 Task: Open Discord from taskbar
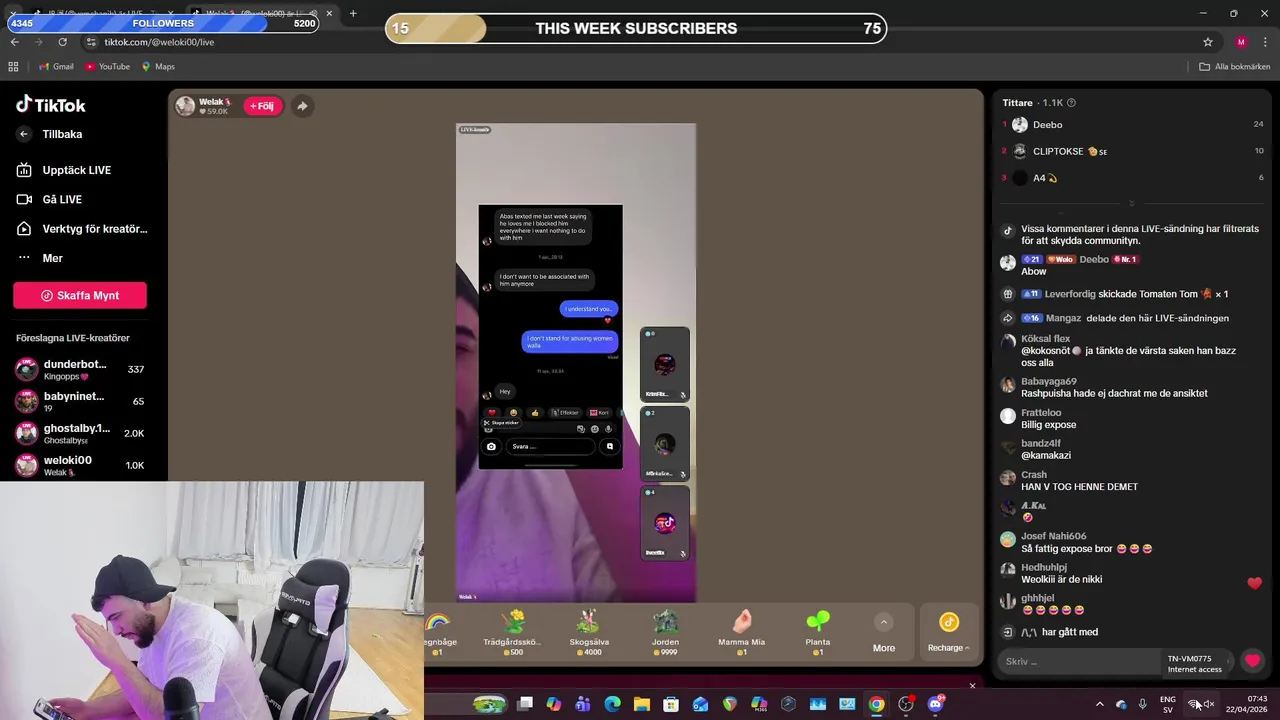(935, 704)
